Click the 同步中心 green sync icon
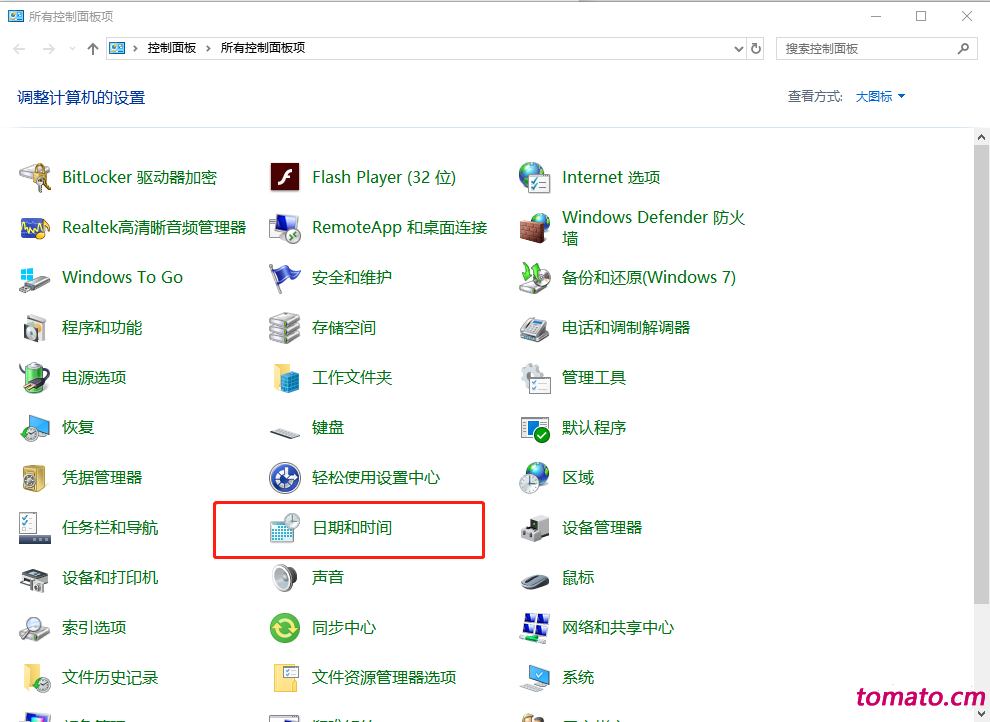 coord(285,628)
